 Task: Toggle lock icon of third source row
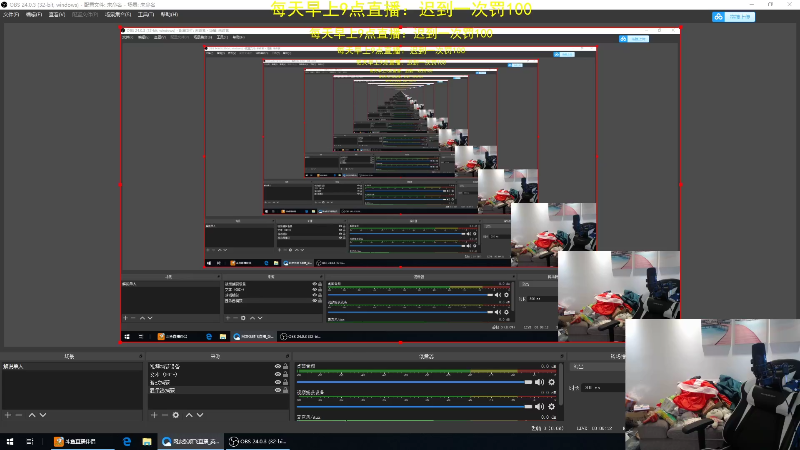286,382
